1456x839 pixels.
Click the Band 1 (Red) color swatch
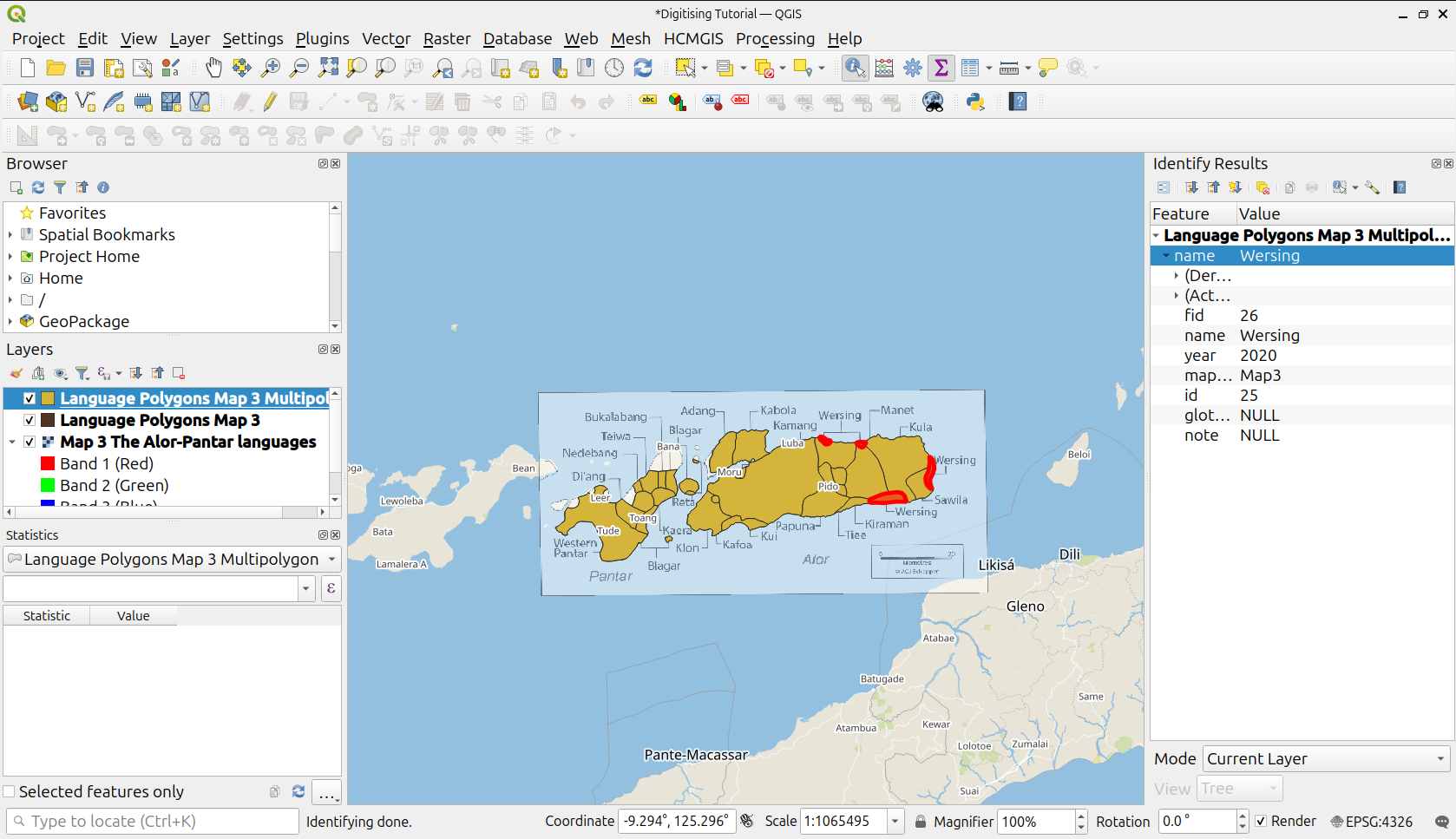tap(48, 463)
